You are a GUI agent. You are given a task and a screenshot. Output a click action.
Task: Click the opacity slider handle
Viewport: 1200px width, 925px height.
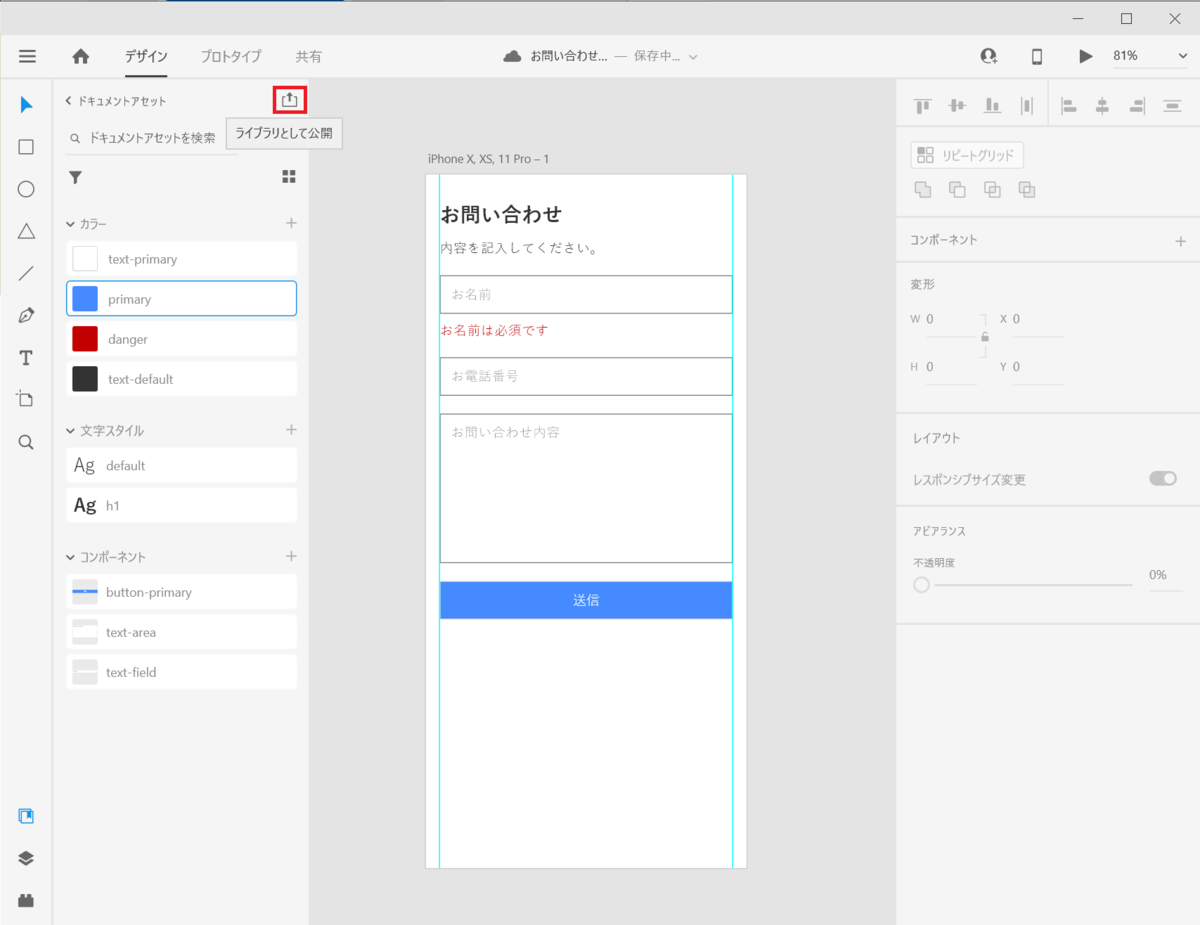coord(922,585)
